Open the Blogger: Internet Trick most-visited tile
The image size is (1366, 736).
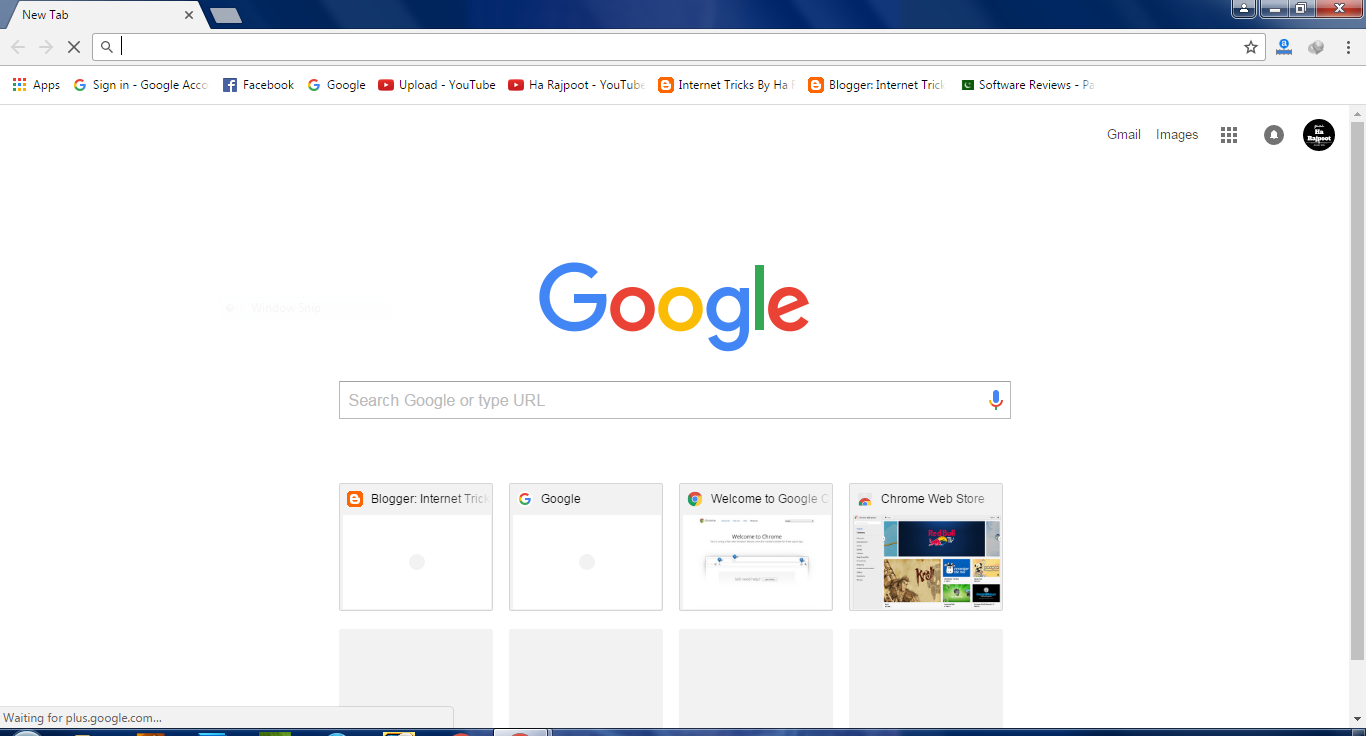pyautogui.click(x=416, y=547)
